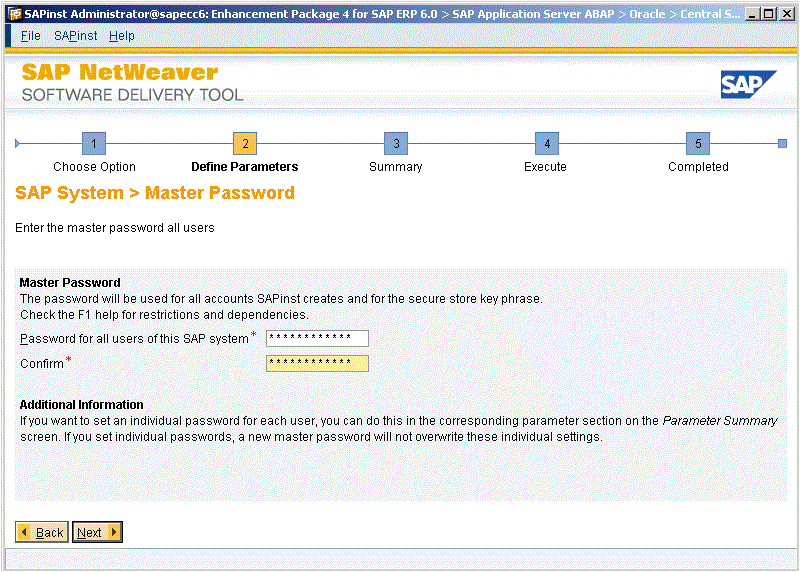Image resolution: width=800 pixels, height=572 pixels.
Task: Focus the master password input field
Action: 317,338
